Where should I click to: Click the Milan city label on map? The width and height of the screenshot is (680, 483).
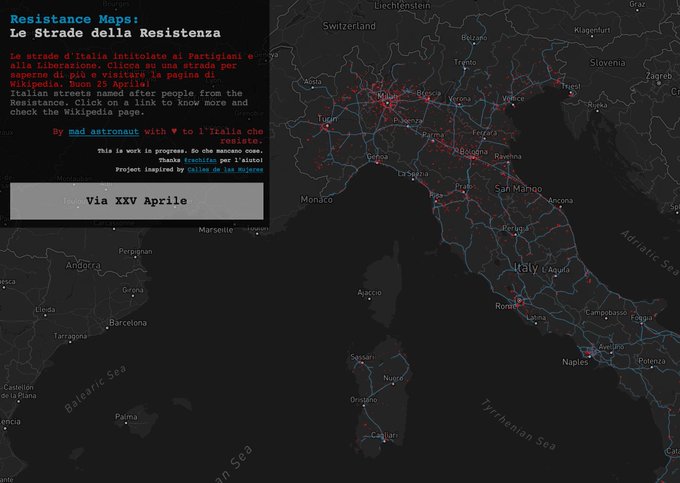pyautogui.click(x=387, y=96)
